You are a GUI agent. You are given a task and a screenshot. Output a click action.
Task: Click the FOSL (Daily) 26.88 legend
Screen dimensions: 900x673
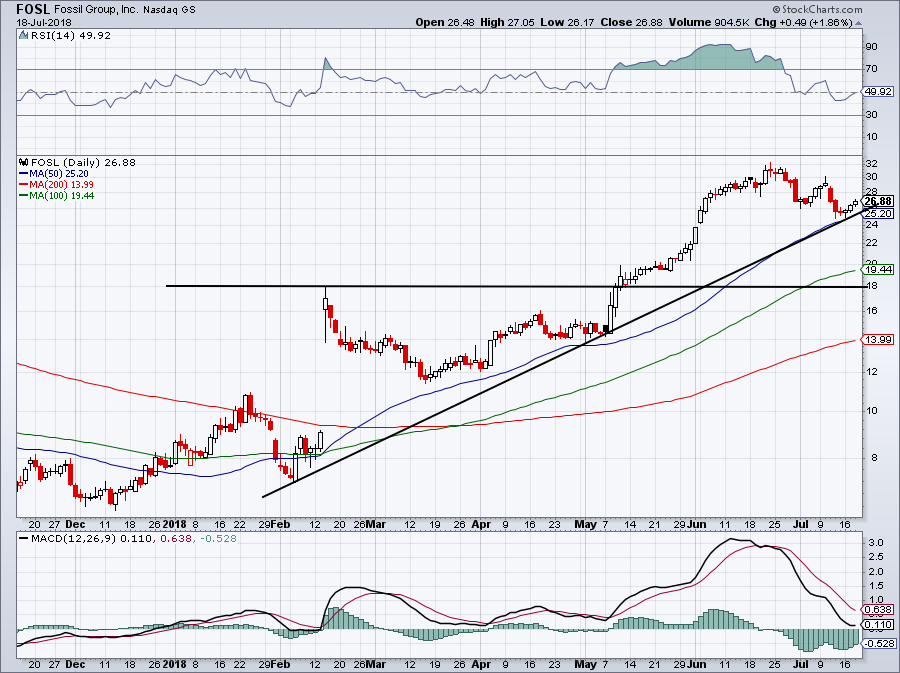click(83, 162)
